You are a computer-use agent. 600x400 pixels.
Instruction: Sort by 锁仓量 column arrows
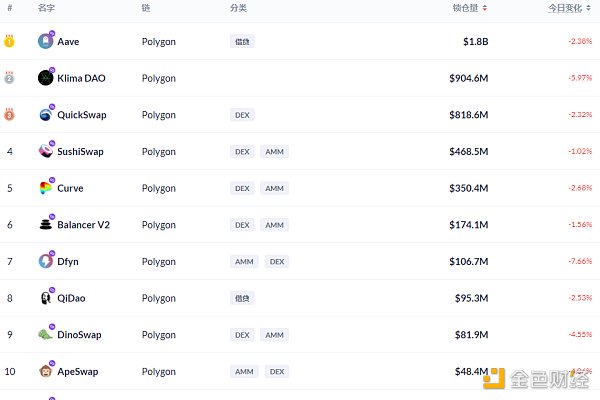(484, 8)
